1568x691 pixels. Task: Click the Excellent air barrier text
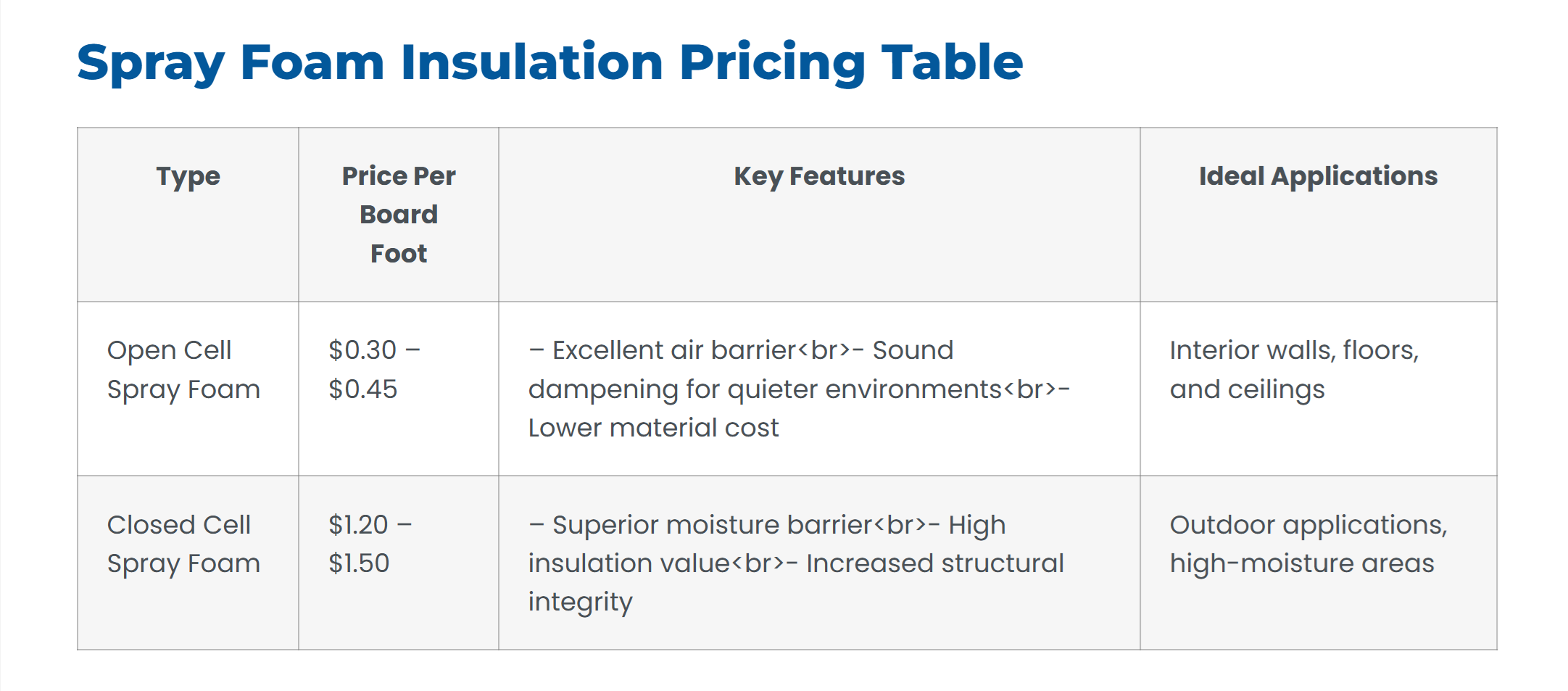pos(674,350)
